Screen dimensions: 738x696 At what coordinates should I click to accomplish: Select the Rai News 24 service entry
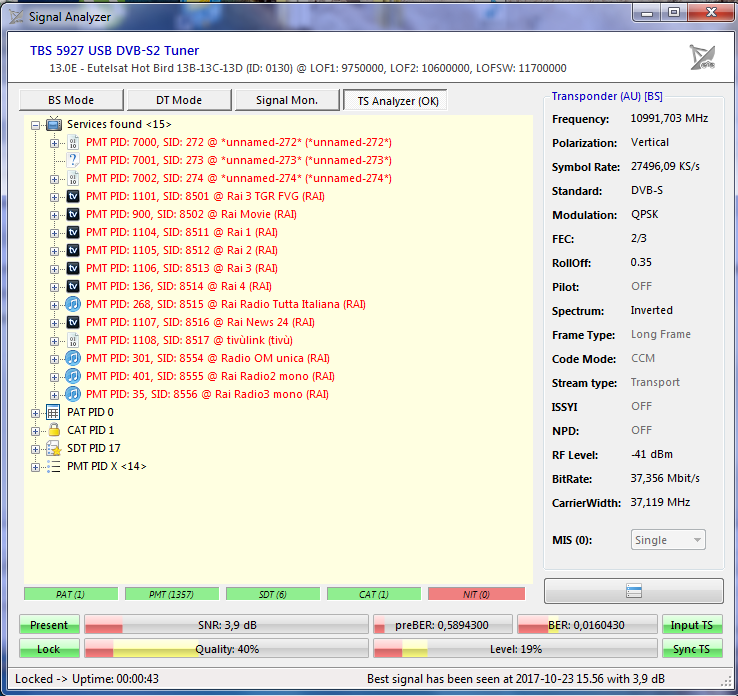pos(200,322)
